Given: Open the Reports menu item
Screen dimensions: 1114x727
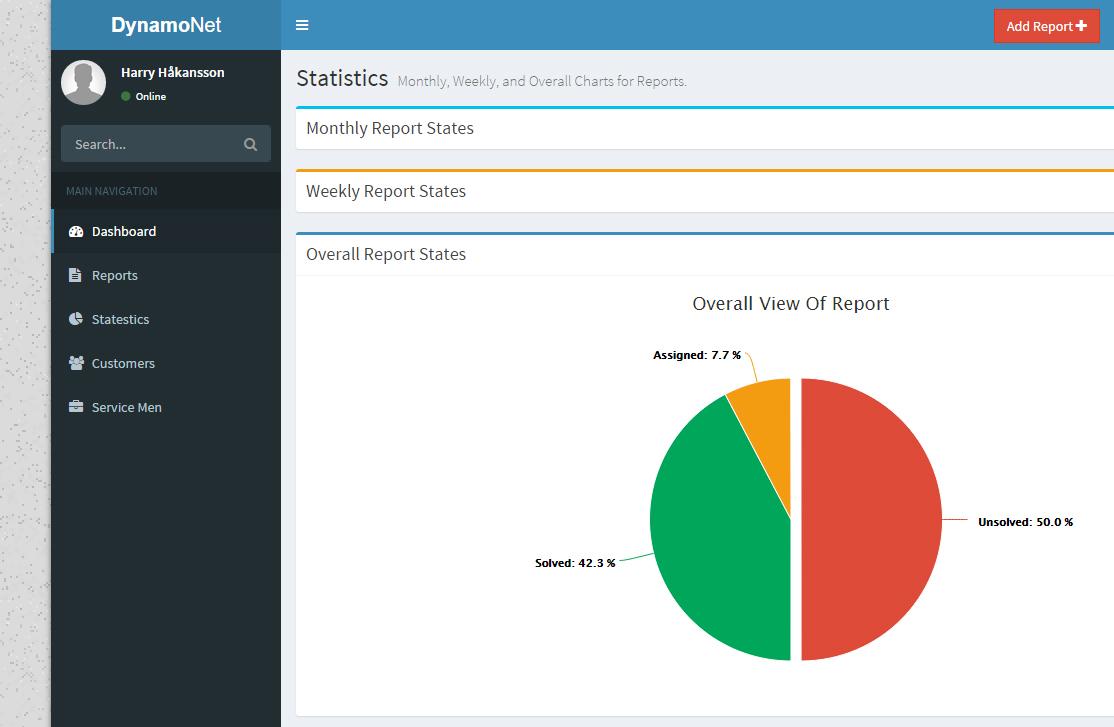Looking at the screenshot, I should [x=114, y=275].
